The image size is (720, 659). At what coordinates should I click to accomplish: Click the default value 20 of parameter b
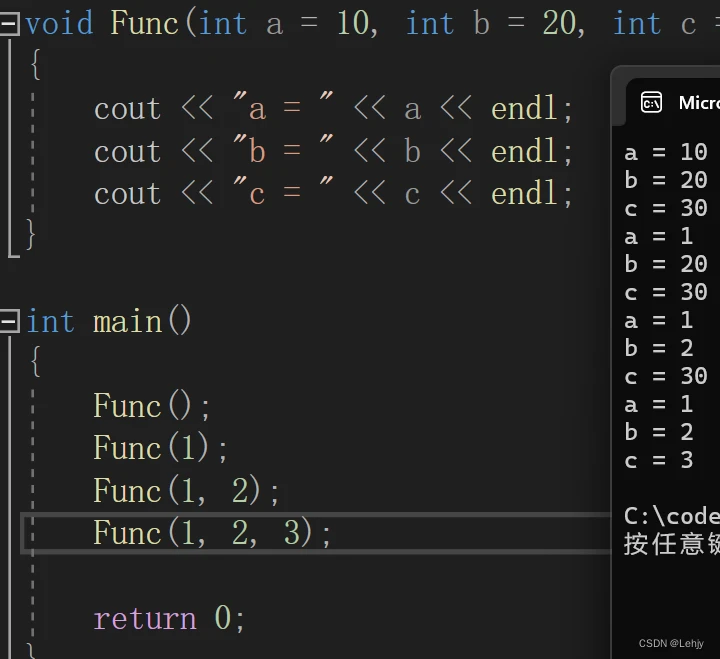[x=560, y=23]
